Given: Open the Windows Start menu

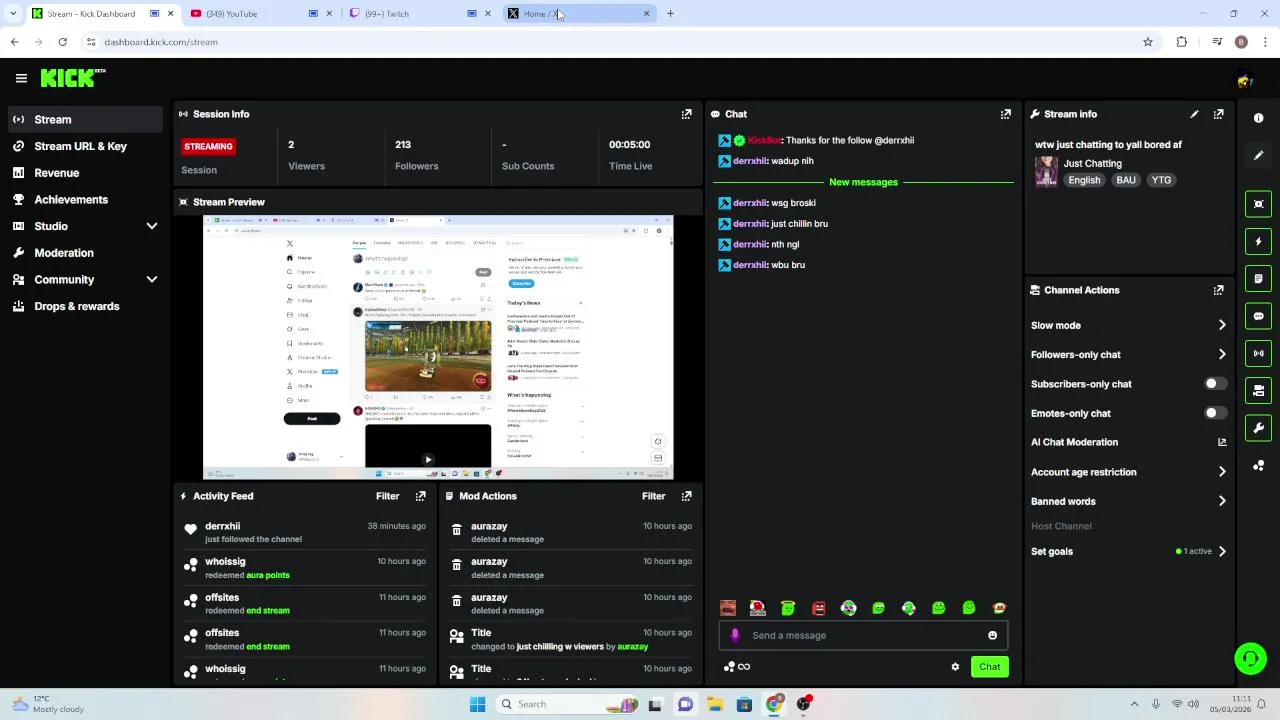Looking at the screenshot, I should point(477,704).
